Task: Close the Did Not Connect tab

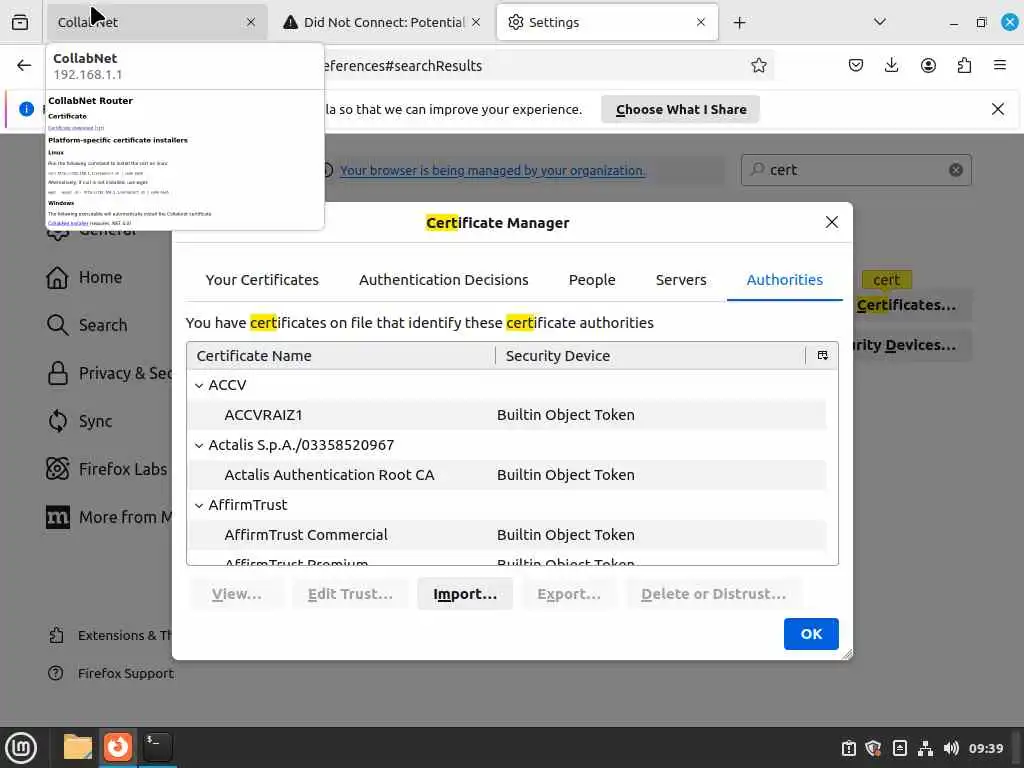Action: [x=476, y=22]
